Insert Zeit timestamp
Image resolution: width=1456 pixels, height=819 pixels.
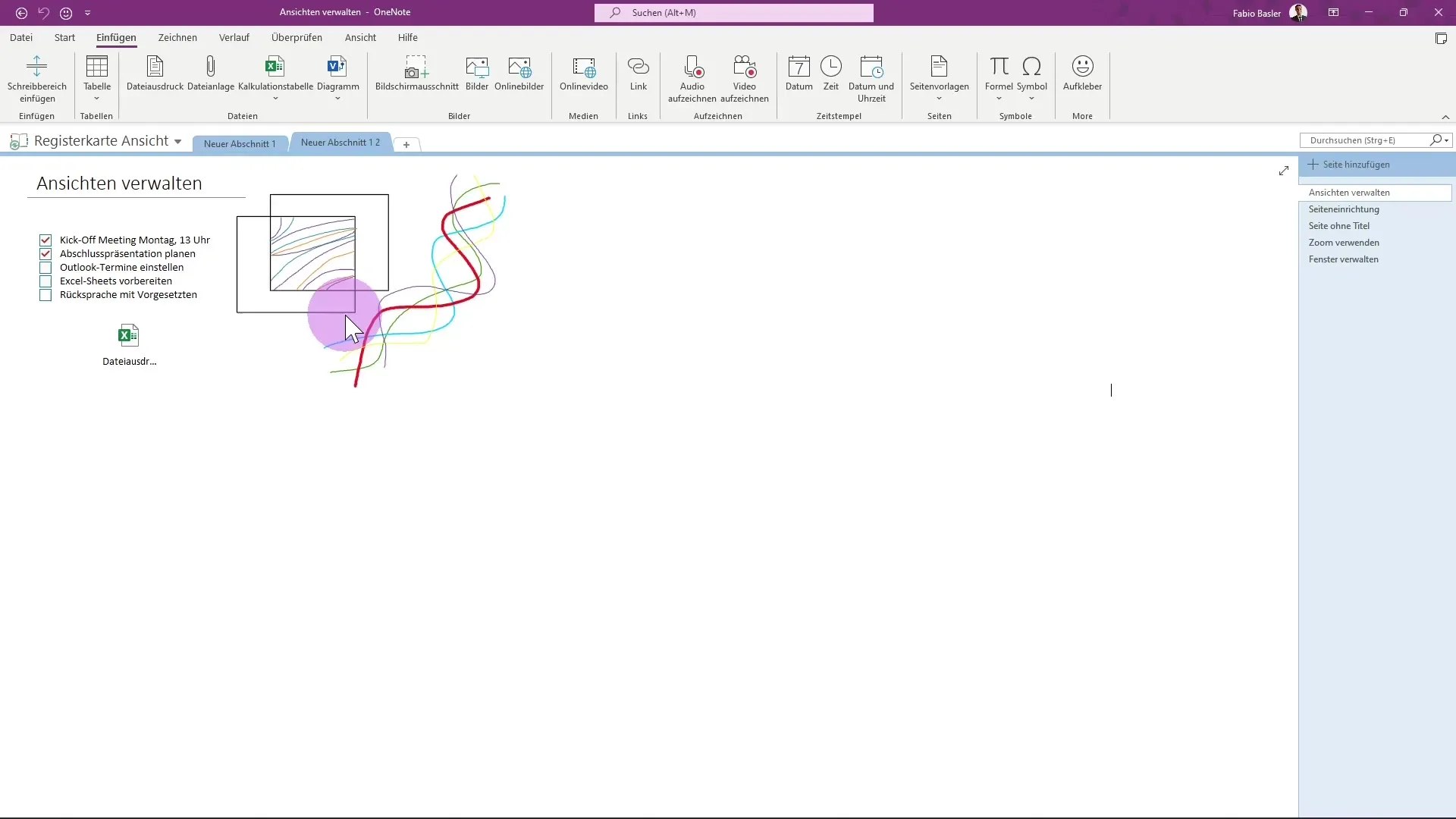831,74
